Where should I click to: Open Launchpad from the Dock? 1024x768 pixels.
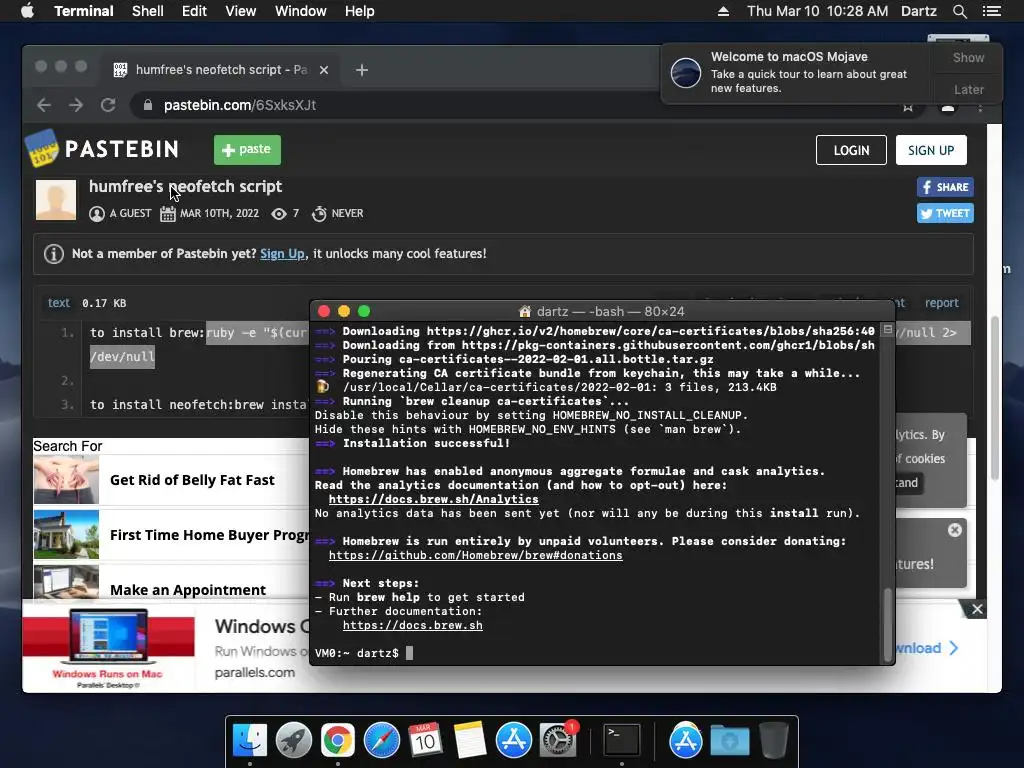click(294, 741)
